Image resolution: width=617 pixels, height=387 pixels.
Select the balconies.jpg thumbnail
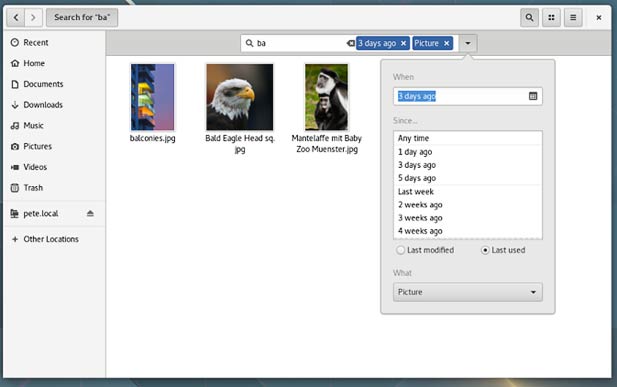(153, 97)
